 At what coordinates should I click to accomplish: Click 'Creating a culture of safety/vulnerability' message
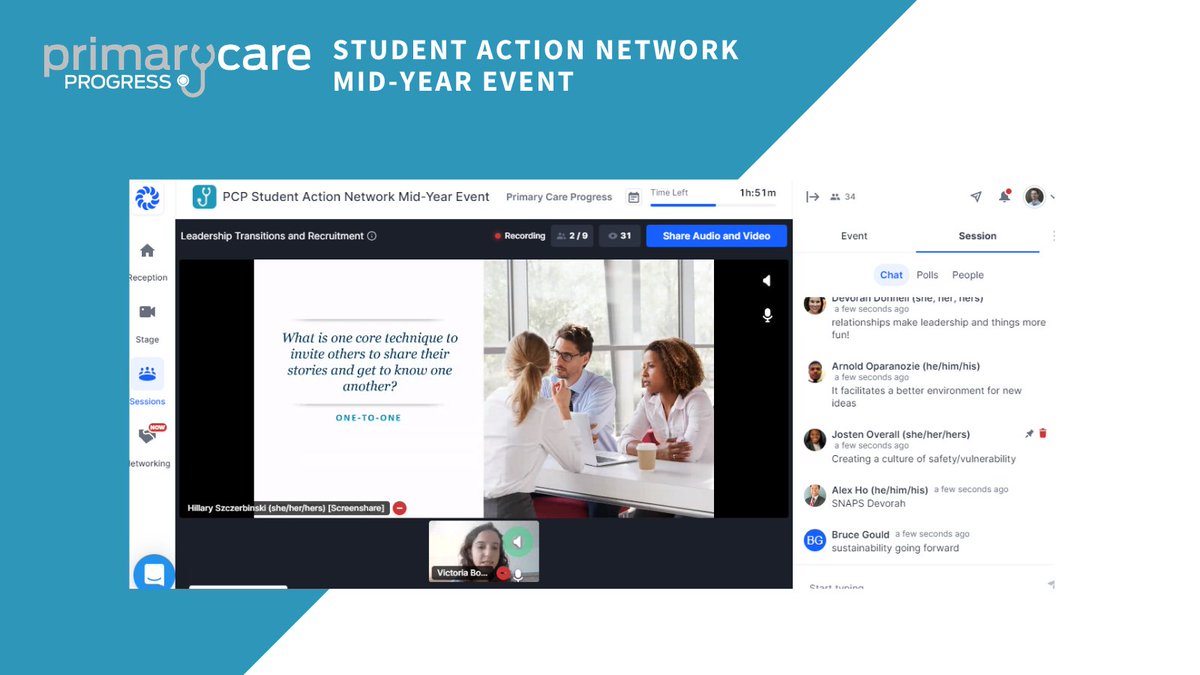(923, 459)
